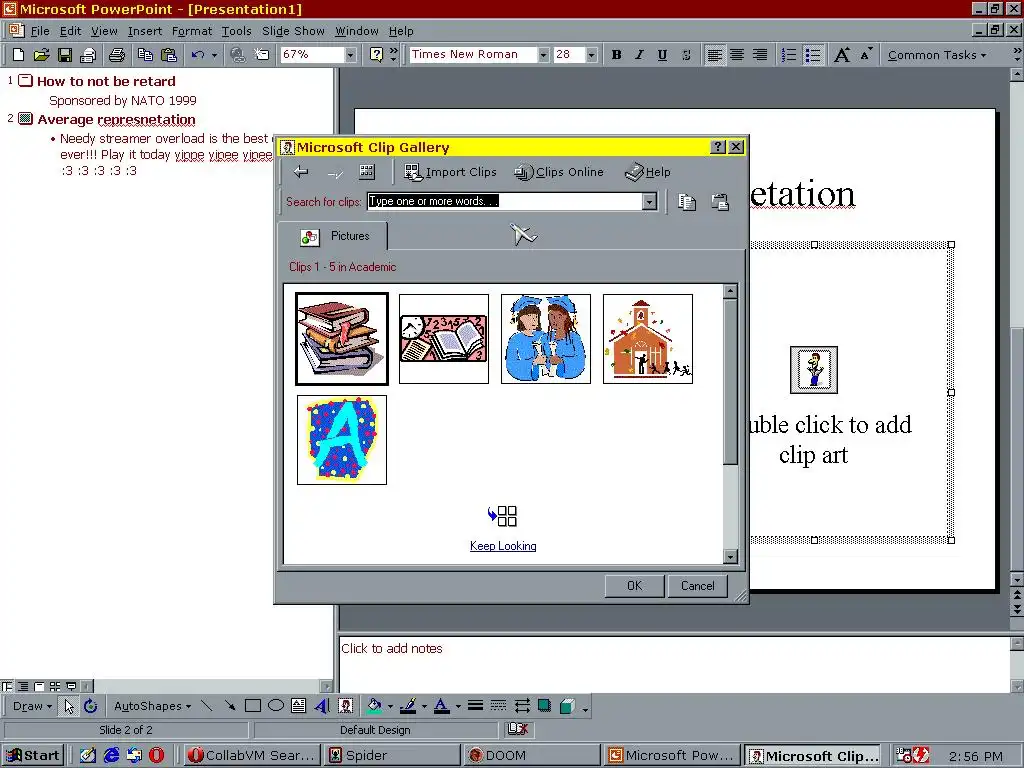The image size is (1024, 768).
Task: Click the Open file folder icon
Action: pos(41,55)
